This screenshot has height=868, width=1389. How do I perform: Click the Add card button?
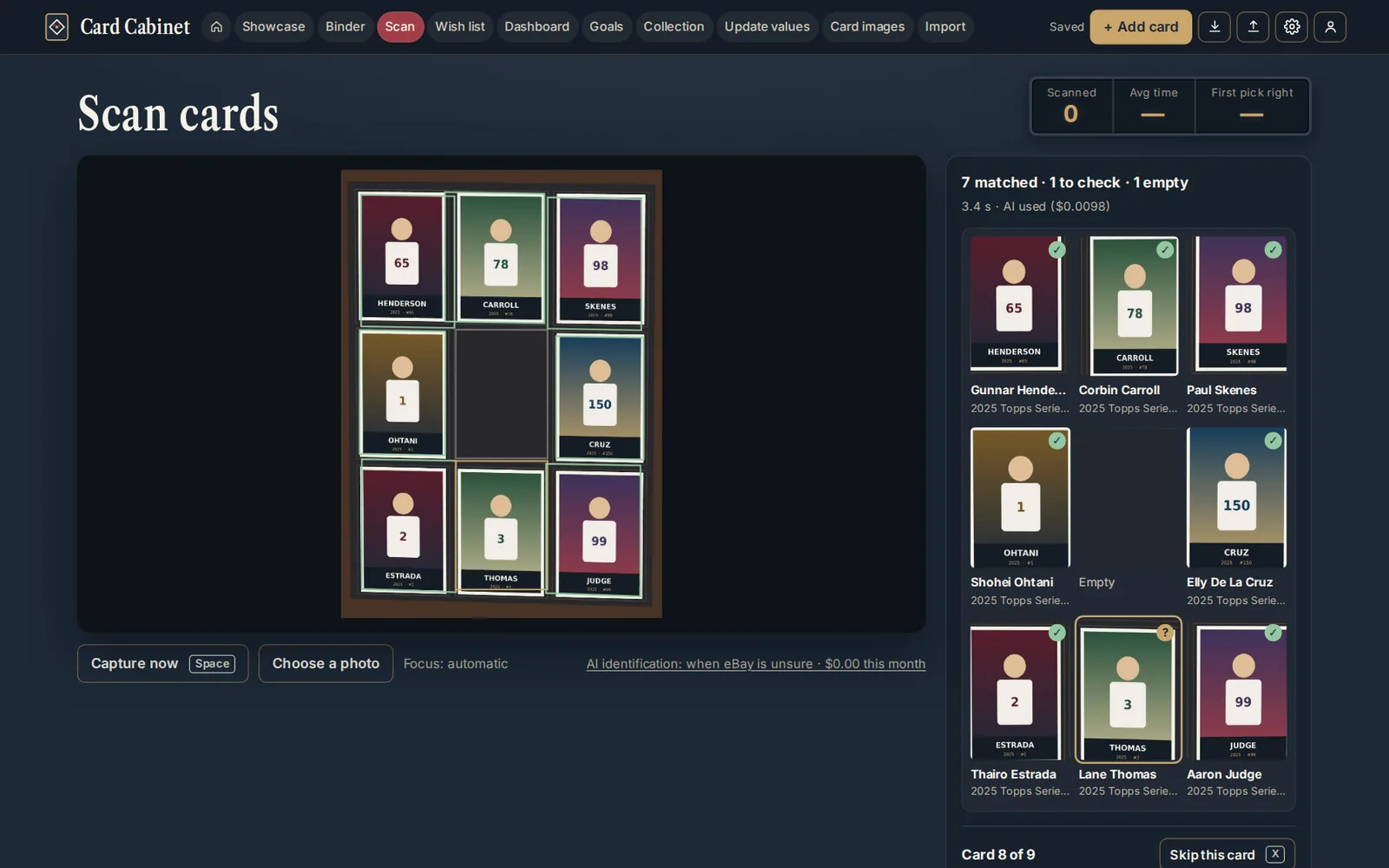[x=1141, y=27]
